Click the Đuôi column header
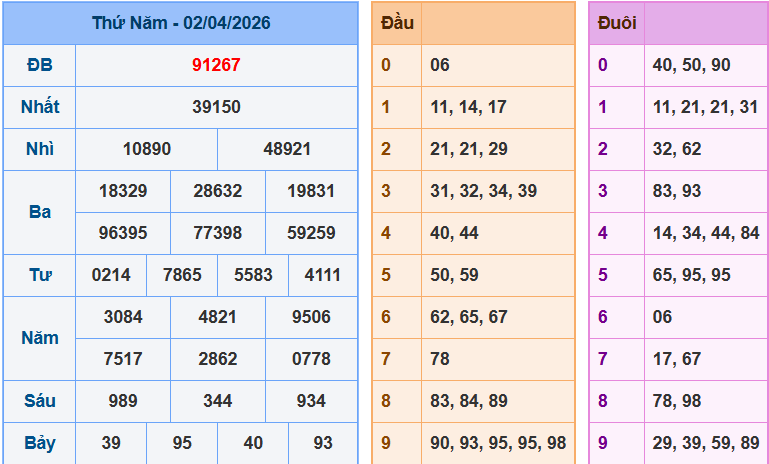769x464 pixels. (616, 23)
